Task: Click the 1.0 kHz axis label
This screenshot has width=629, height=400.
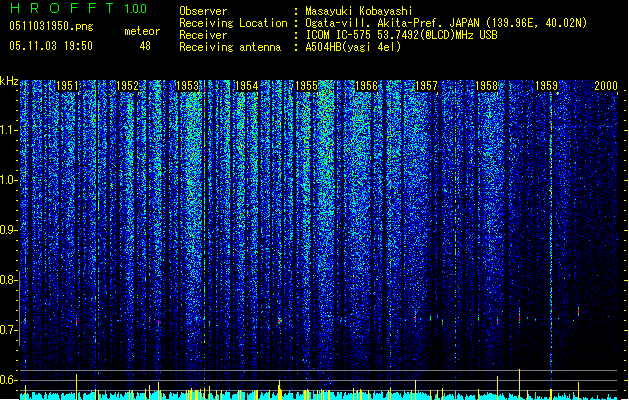Action: tap(8, 180)
